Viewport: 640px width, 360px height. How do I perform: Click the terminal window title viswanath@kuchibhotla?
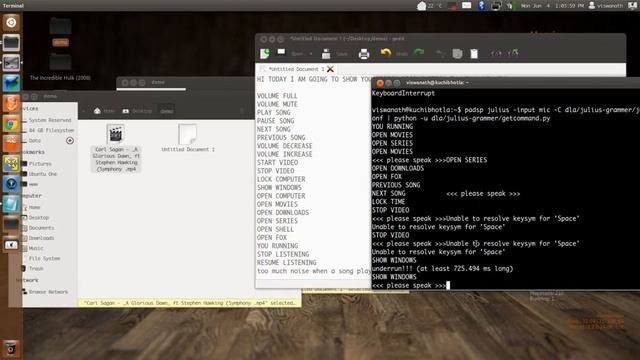pyautogui.click(x=437, y=83)
